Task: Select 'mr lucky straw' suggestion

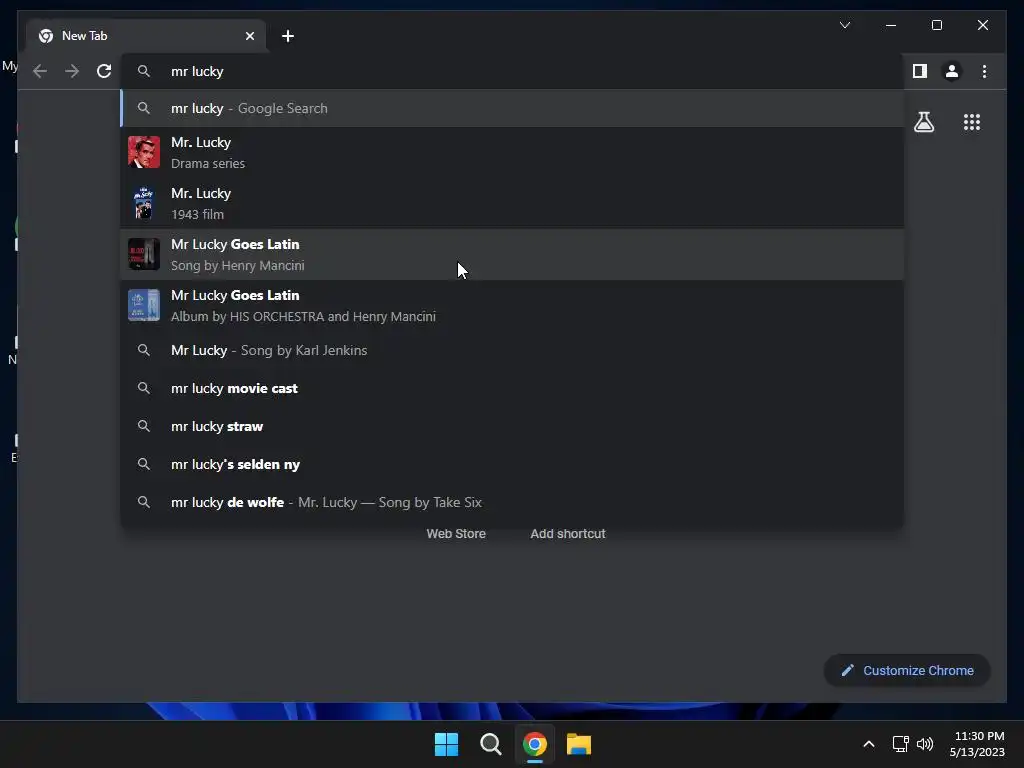Action: point(512,426)
